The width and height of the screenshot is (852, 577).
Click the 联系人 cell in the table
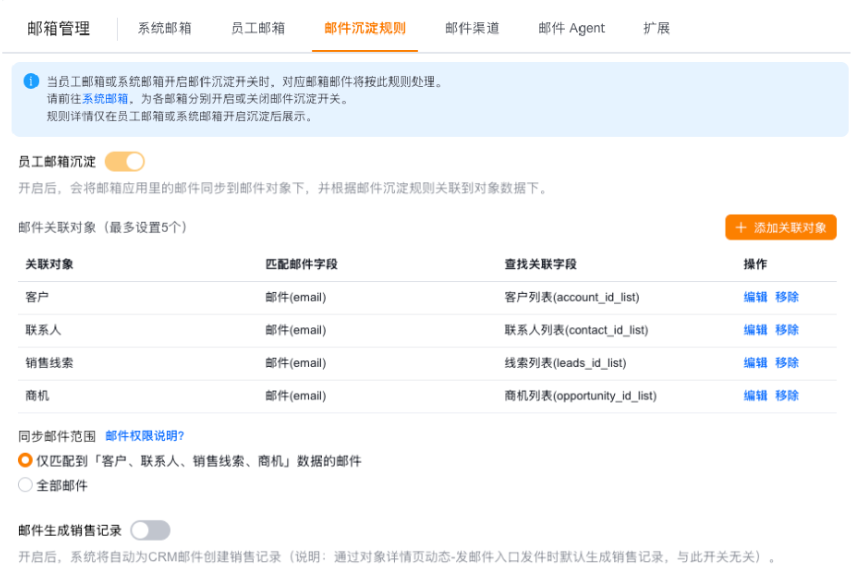pyautogui.click(x=43, y=330)
